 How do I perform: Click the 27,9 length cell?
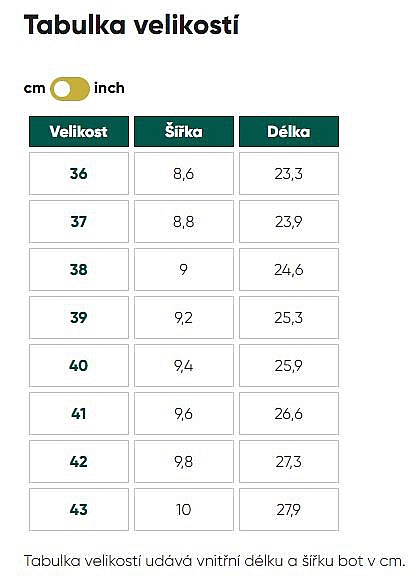point(289,510)
